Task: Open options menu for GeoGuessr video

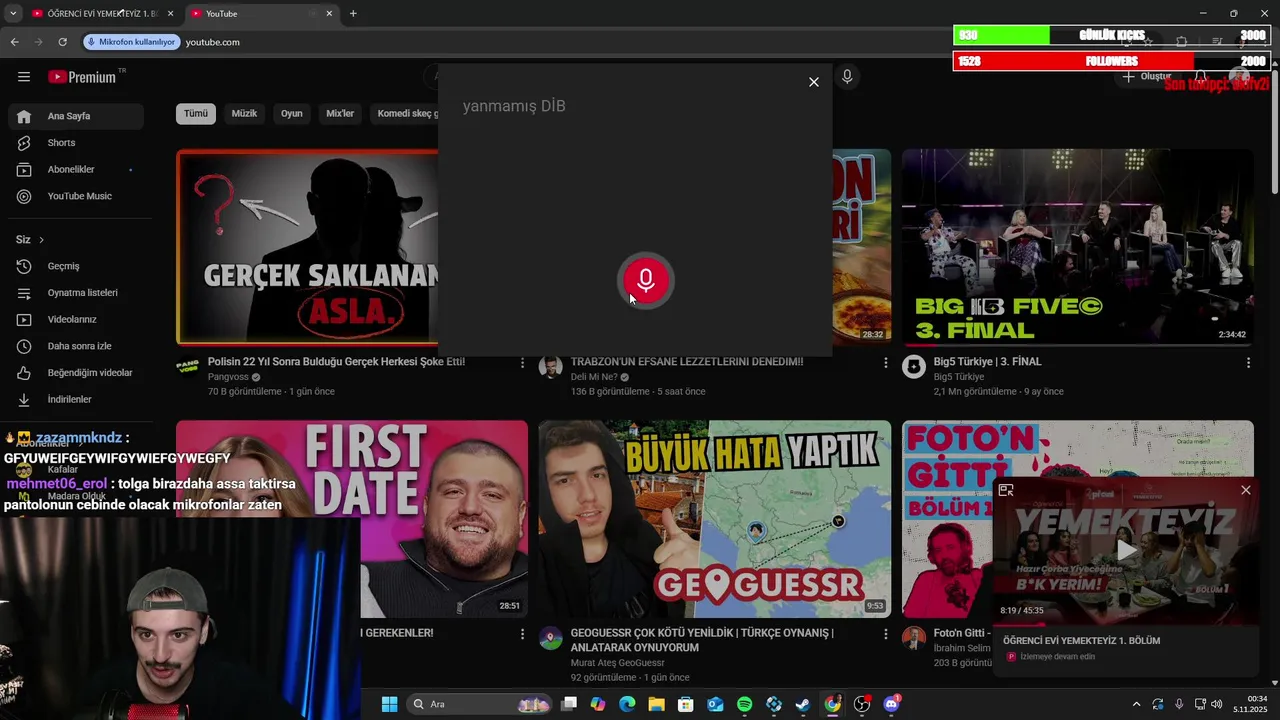Action: (885, 634)
